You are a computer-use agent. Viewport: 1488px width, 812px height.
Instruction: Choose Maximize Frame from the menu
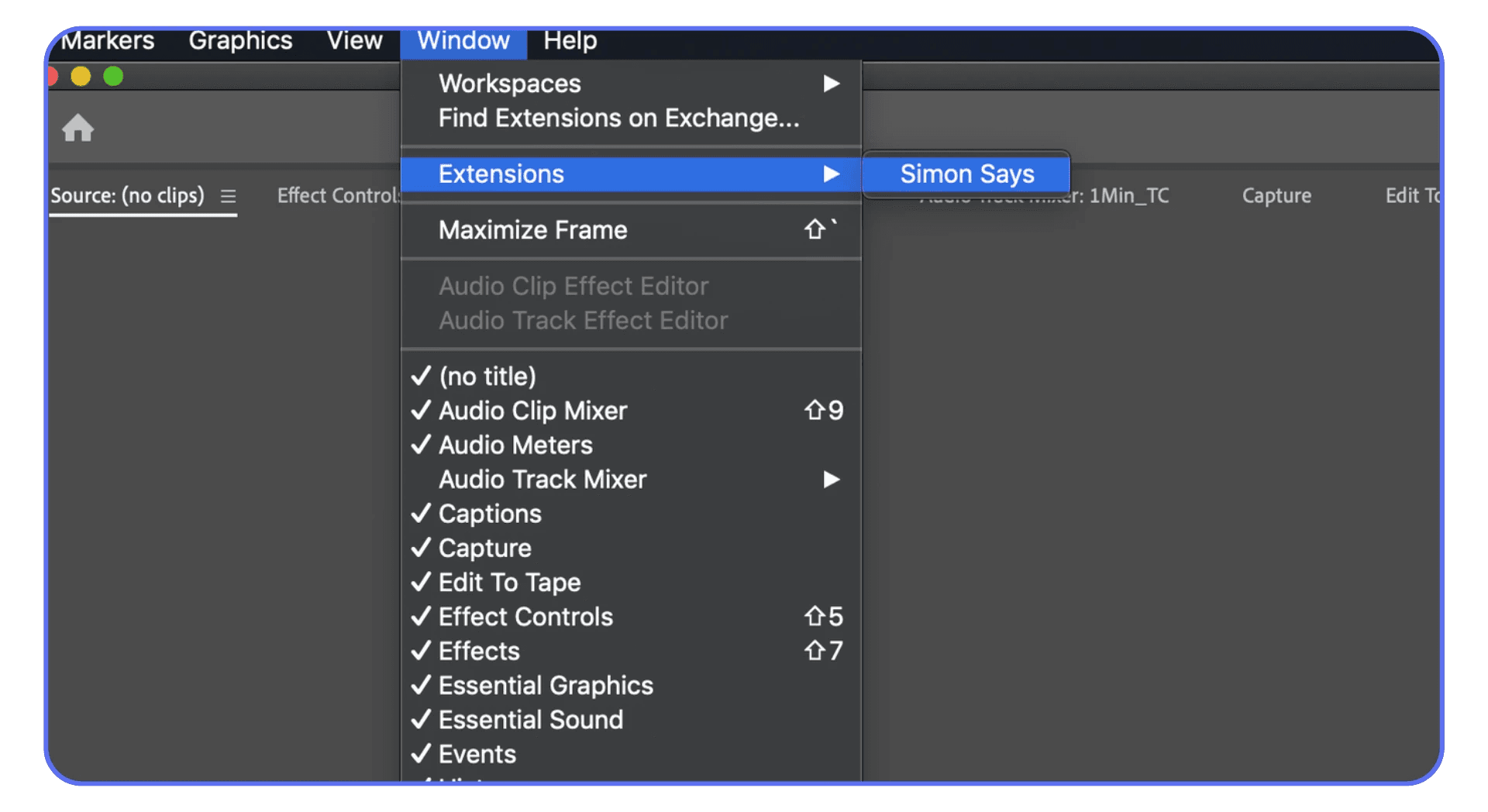(x=532, y=229)
